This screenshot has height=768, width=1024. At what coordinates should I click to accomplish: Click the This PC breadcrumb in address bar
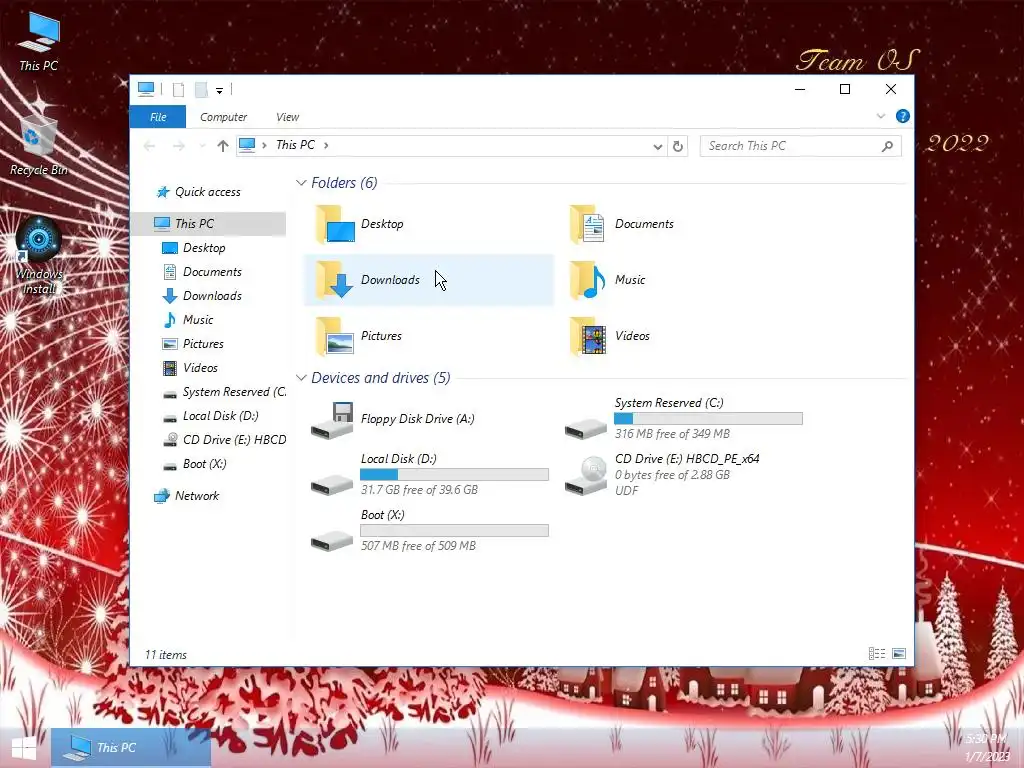tap(295, 145)
